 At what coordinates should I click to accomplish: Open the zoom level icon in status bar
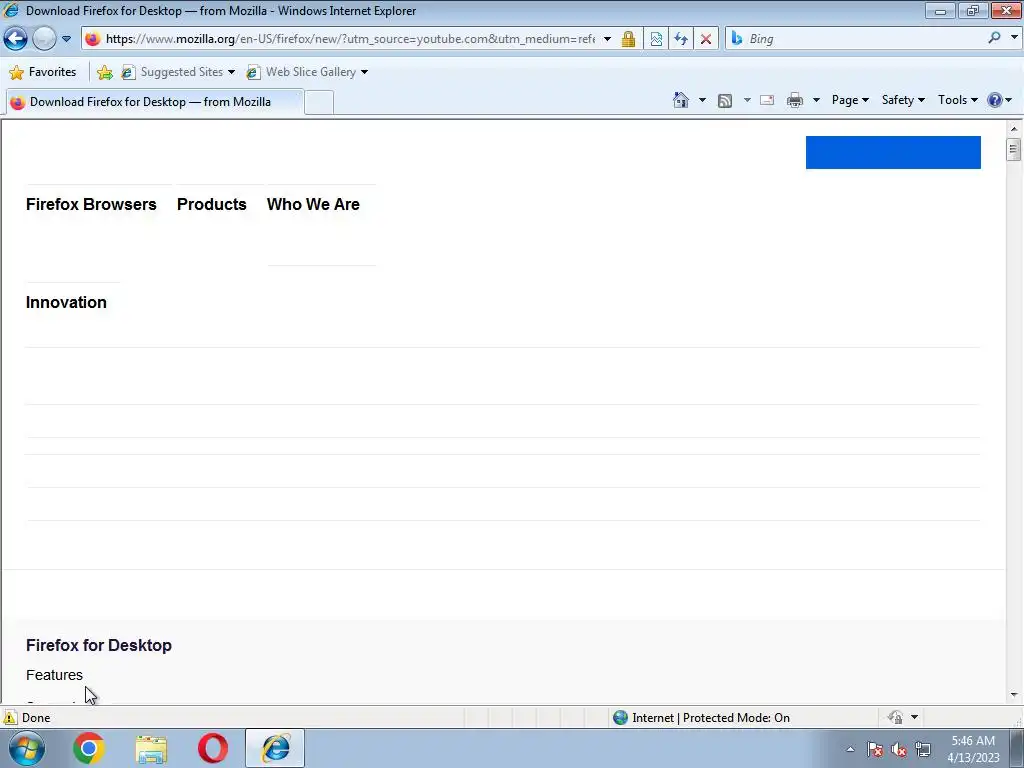(x=895, y=718)
